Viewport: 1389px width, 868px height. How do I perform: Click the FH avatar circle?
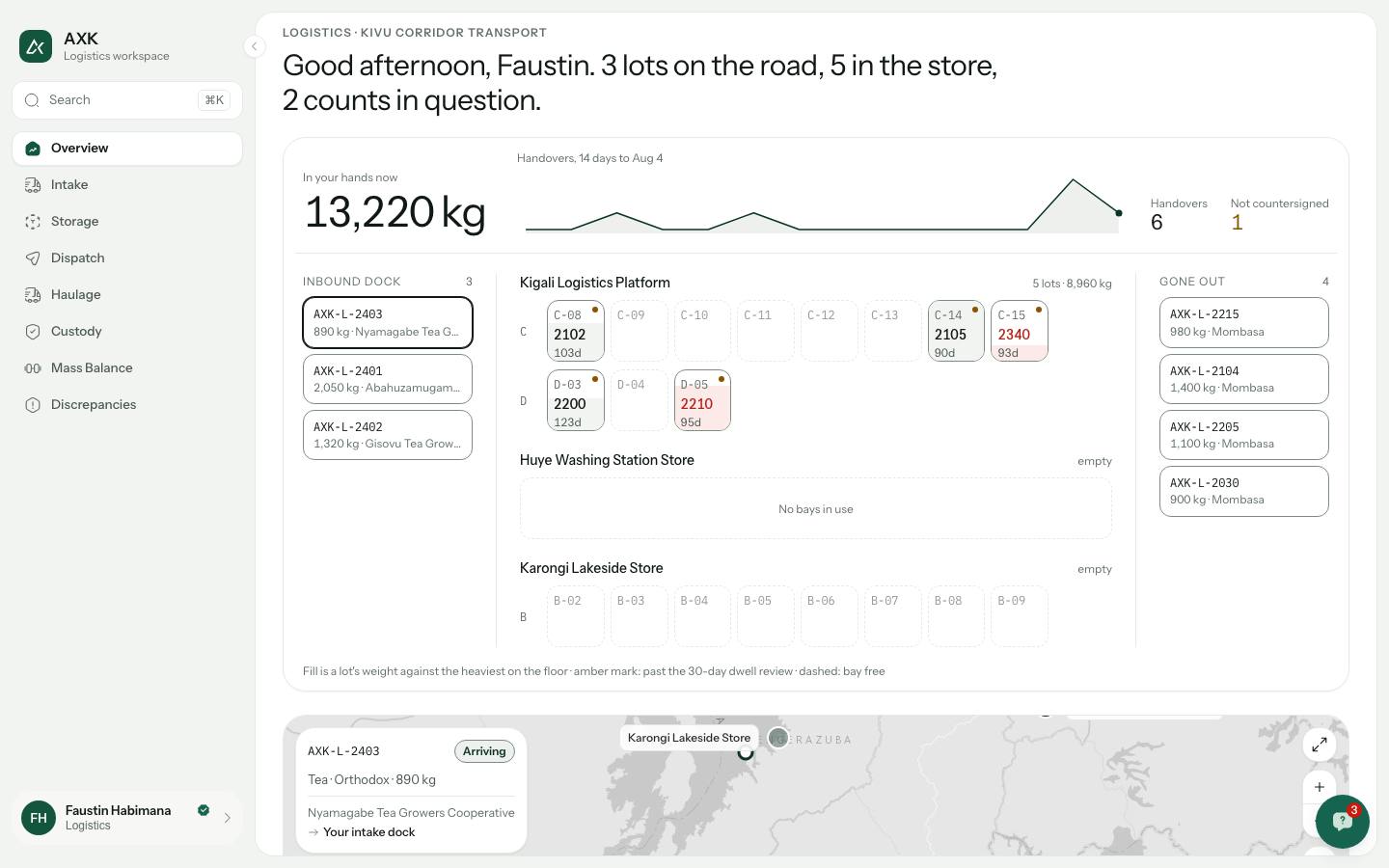(x=39, y=818)
